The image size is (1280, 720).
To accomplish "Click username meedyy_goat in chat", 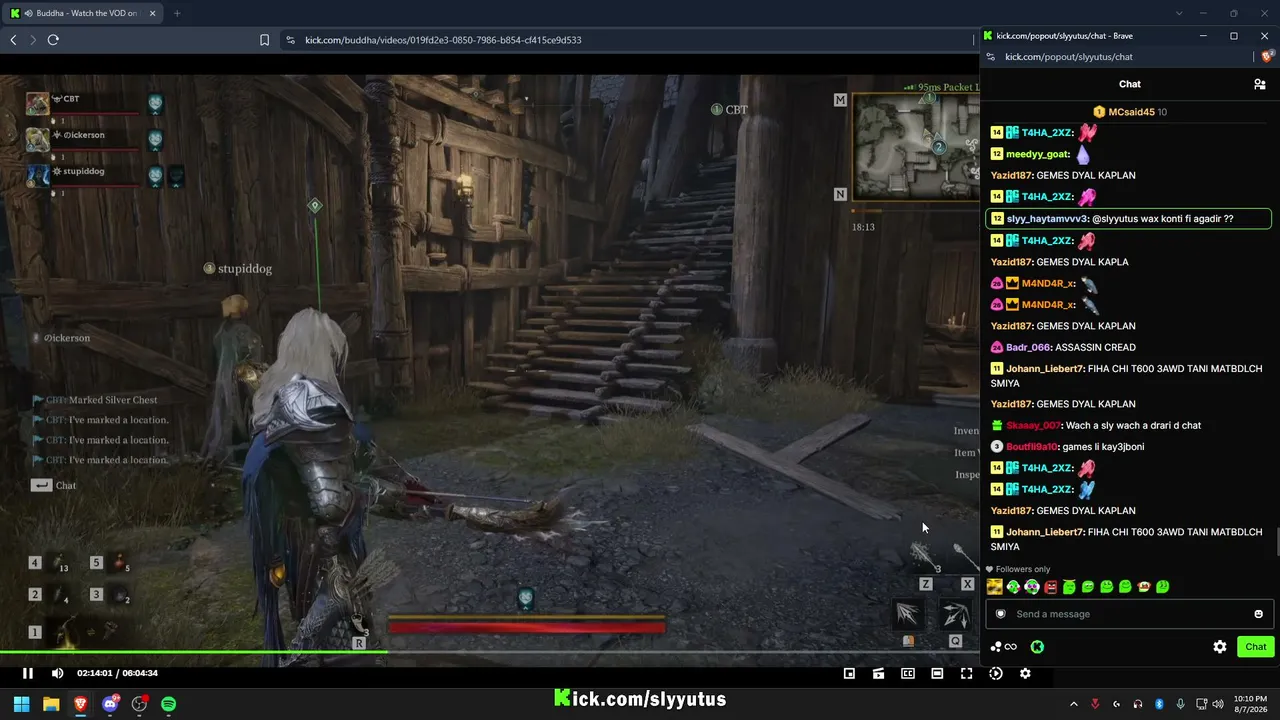I will tap(1038, 154).
